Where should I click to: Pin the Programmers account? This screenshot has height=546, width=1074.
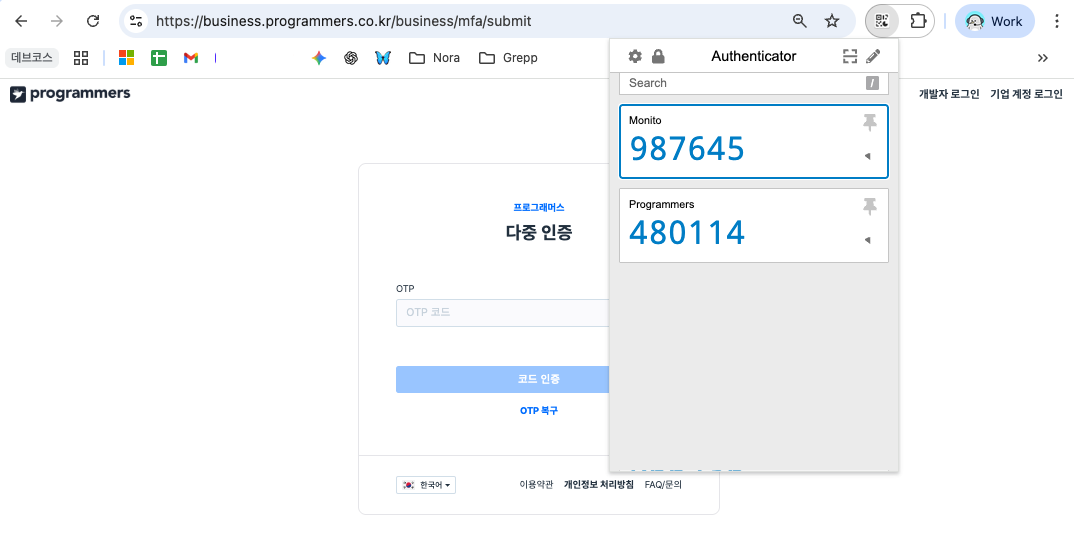pos(869,206)
